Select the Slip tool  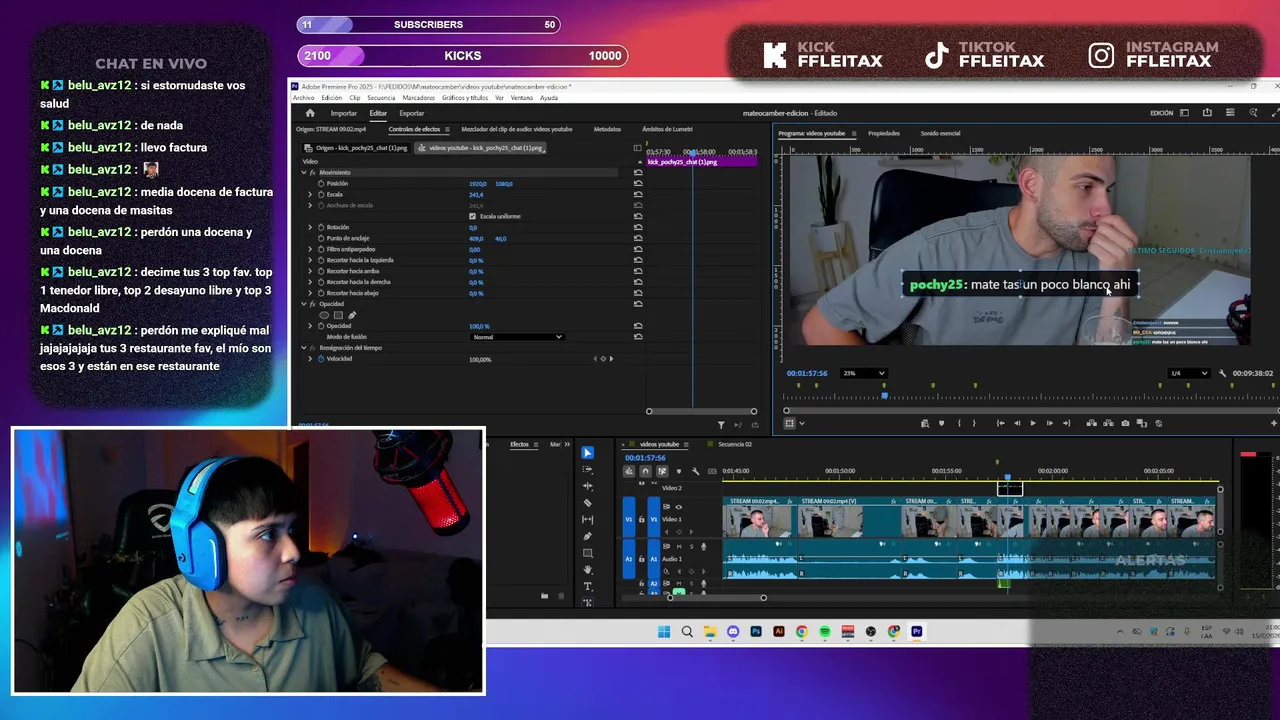[x=587, y=520]
